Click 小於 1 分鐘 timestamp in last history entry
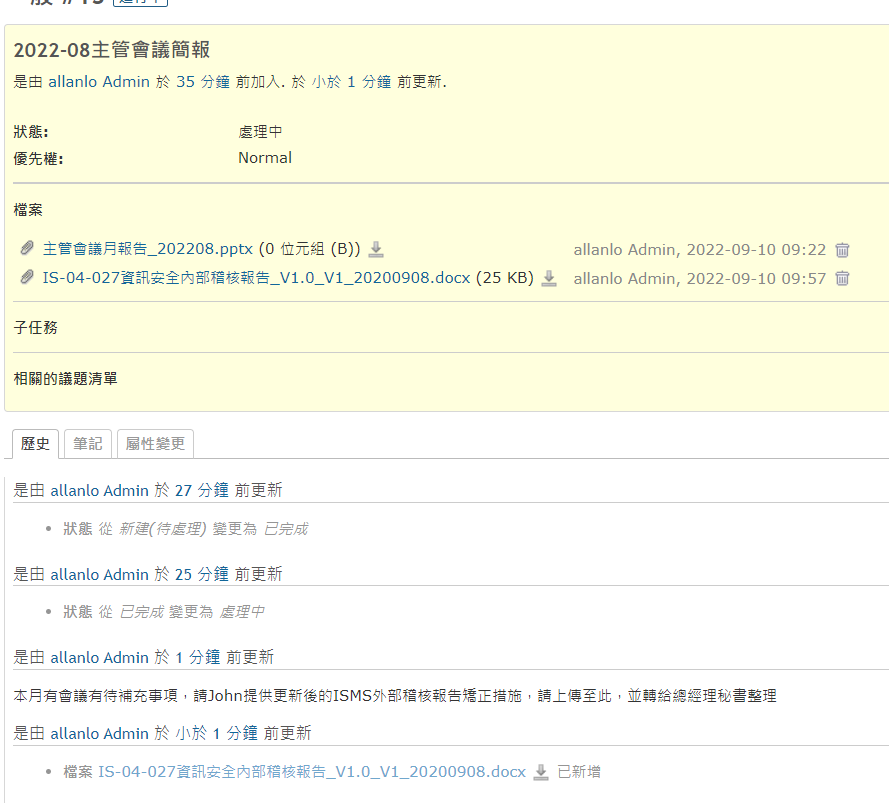This screenshot has width=889, height=803. coord(217,733)
